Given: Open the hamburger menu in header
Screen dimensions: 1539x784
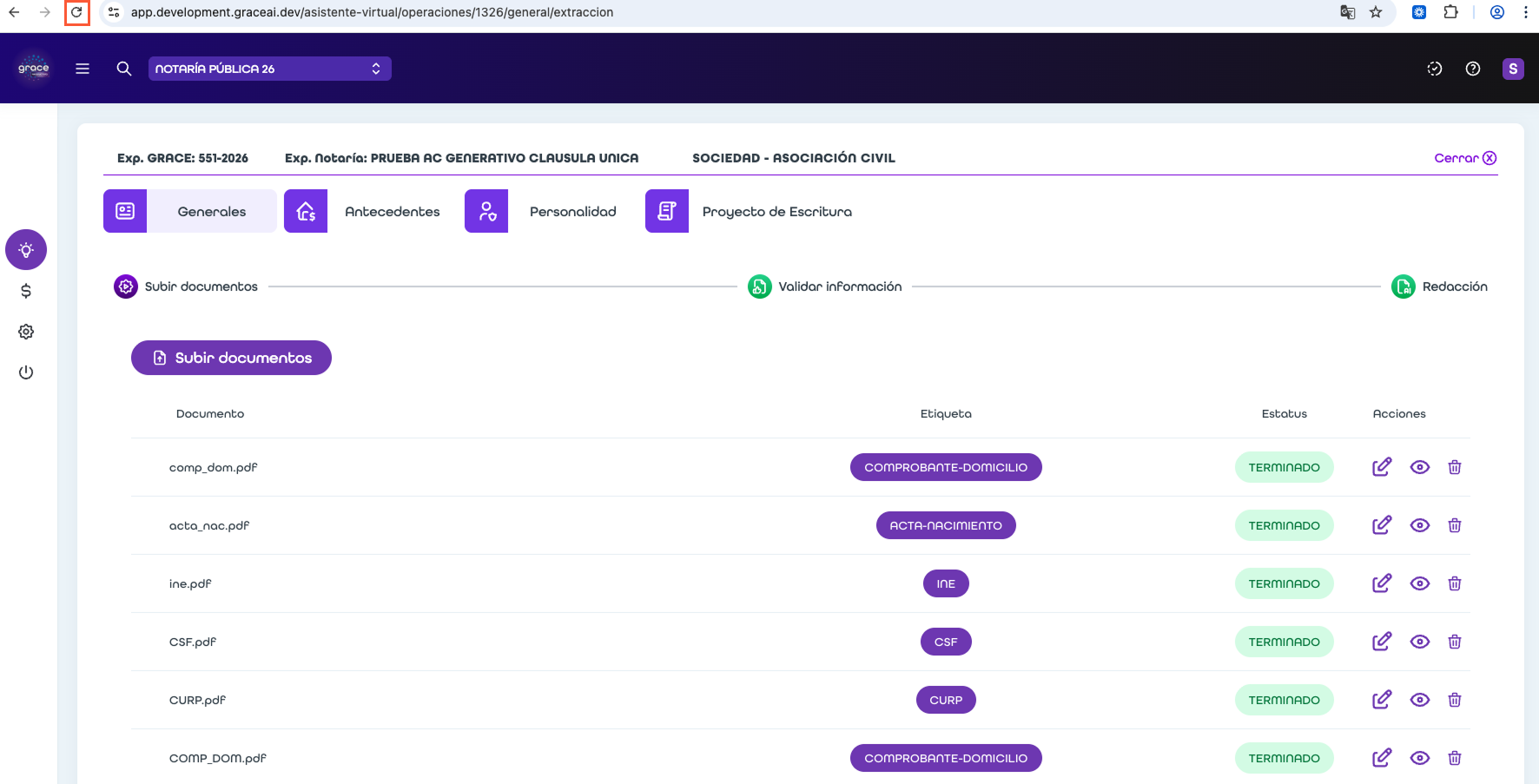Looking at the screenshot, I should [83, 69].
